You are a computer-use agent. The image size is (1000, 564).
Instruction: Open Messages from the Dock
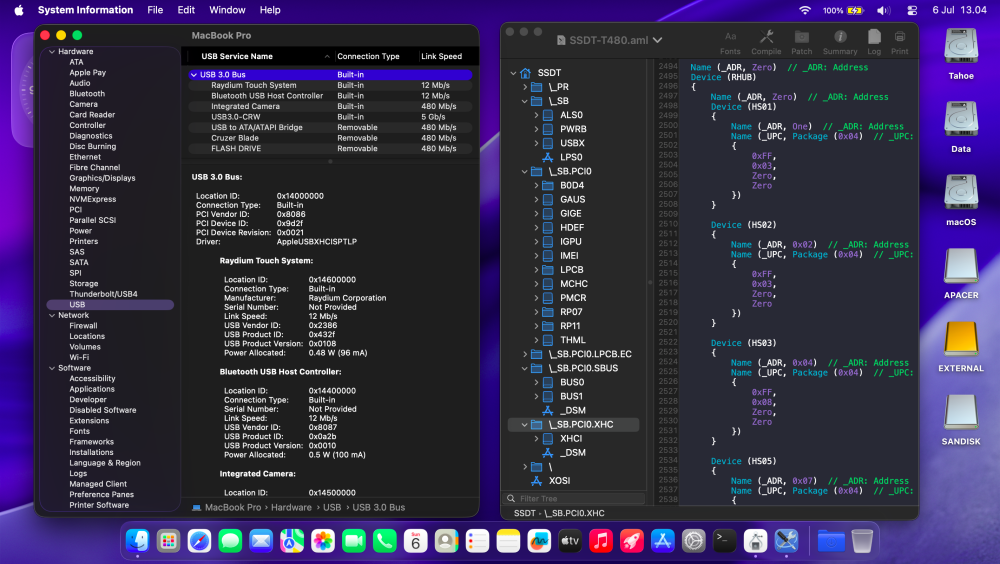(230, 541)
